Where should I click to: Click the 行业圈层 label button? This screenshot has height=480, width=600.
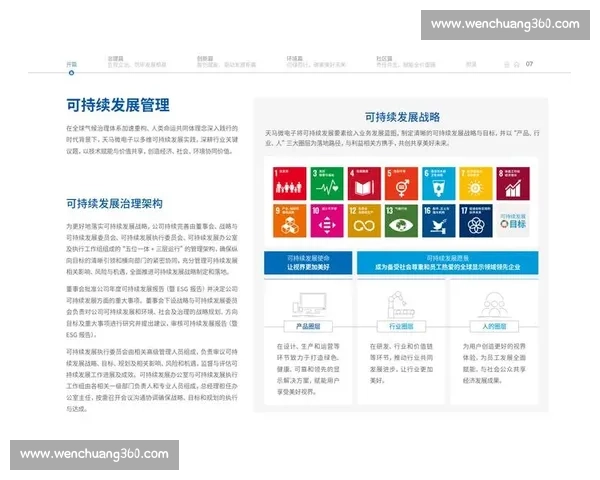pyautogui.click(x=401, y=327)
